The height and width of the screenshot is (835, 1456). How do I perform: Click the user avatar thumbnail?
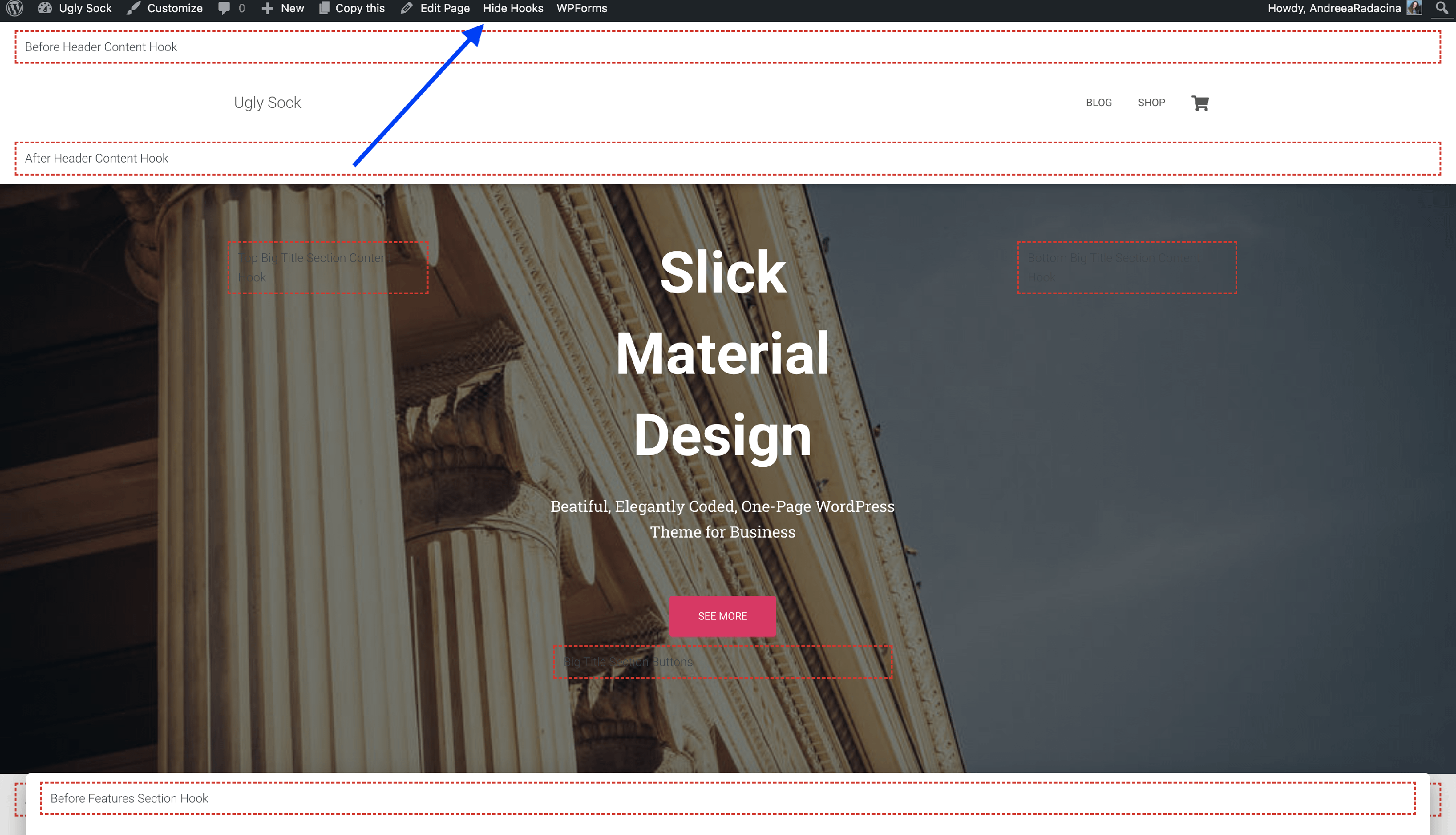pyautogui.click(x=1414, y=8)
